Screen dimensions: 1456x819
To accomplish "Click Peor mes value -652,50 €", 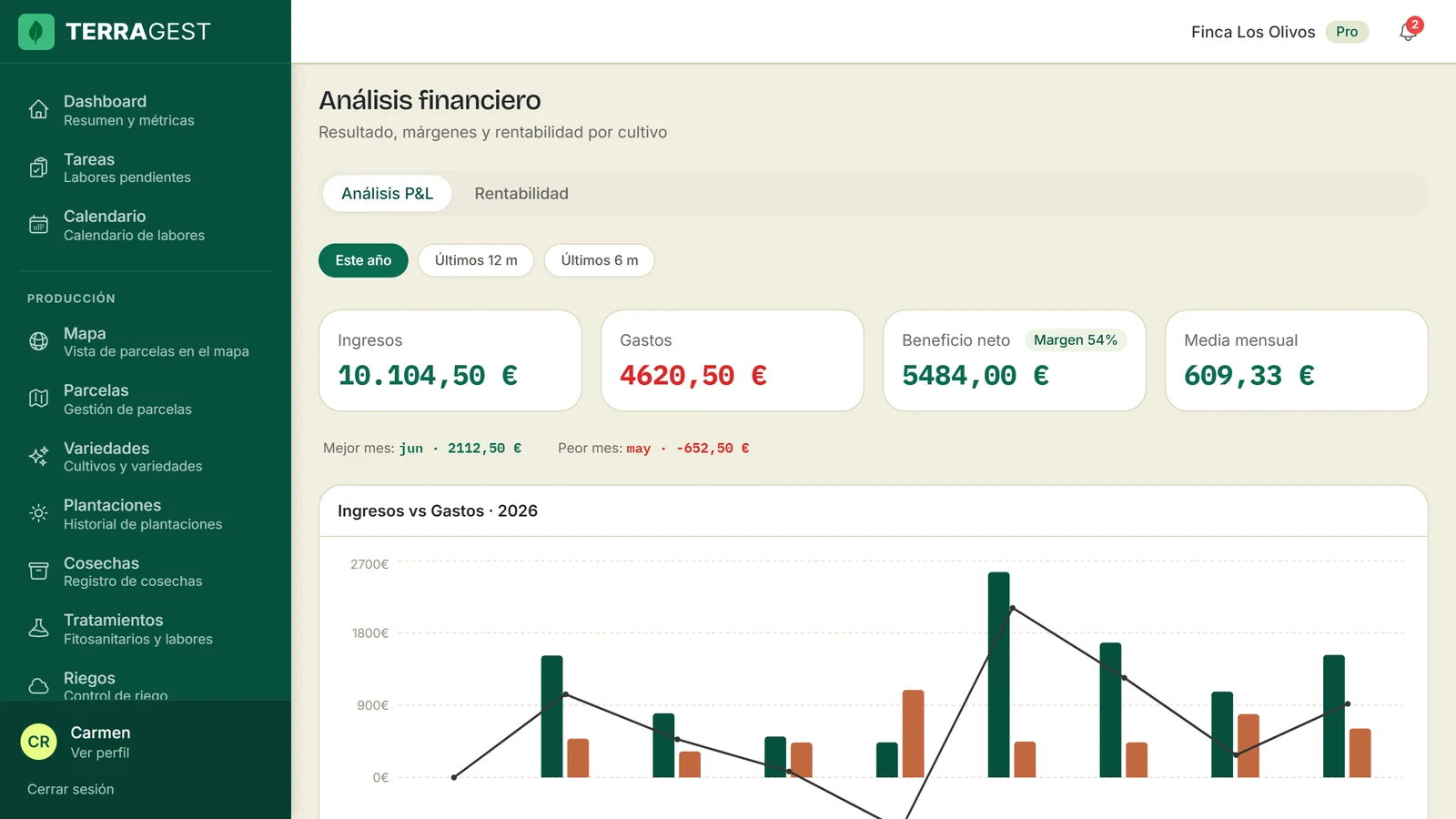I will (713, 449).
